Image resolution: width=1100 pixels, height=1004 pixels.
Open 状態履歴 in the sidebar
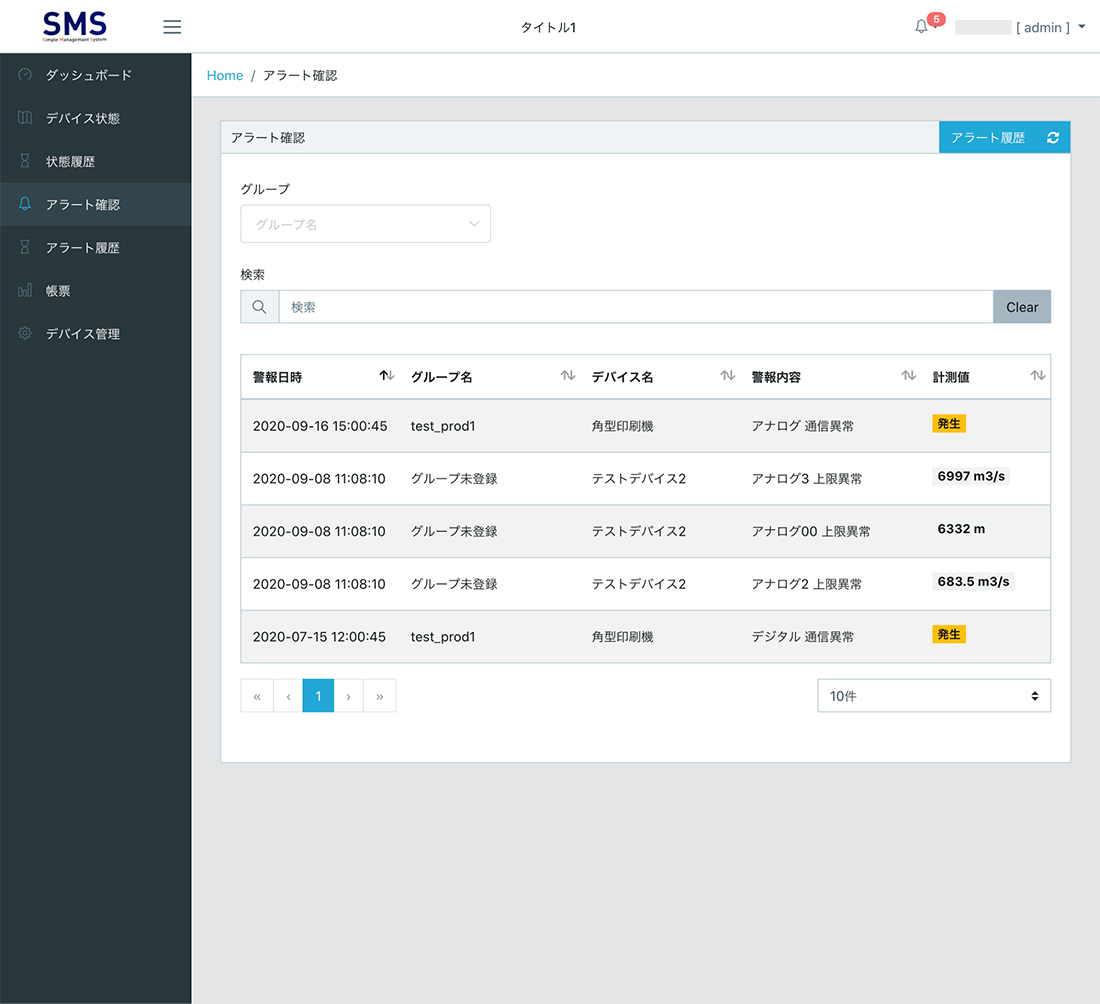click(95, 161)
